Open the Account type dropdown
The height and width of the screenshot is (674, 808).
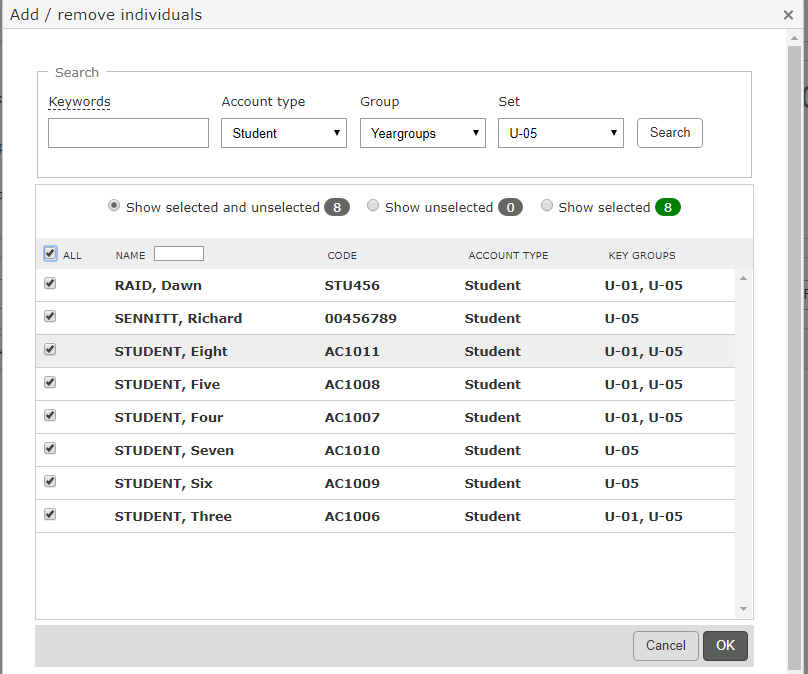(284, 133)
